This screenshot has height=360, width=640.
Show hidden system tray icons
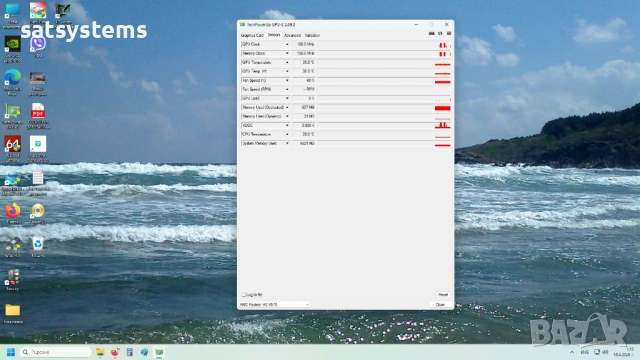[571, 352]
